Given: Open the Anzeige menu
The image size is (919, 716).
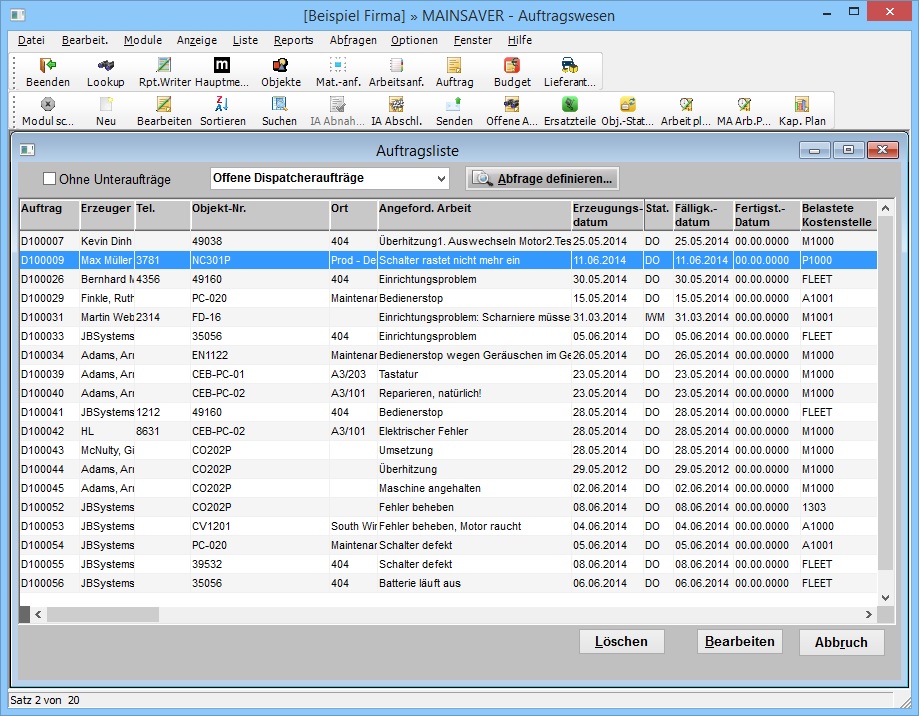Looking at the screenshot, I should [x=197, y=40].
